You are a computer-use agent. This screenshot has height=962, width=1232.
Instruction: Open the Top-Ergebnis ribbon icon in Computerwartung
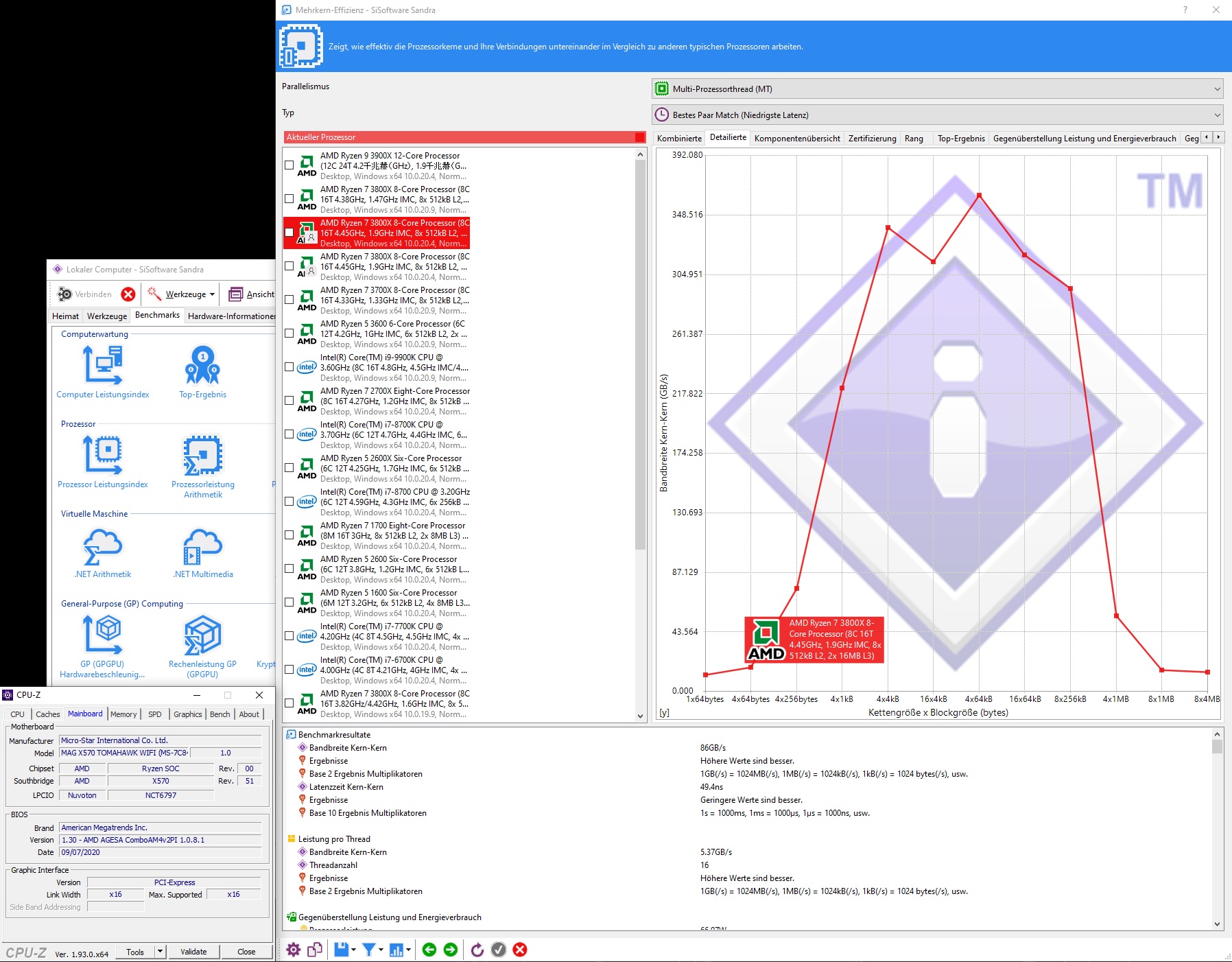[x=202, y=365]
